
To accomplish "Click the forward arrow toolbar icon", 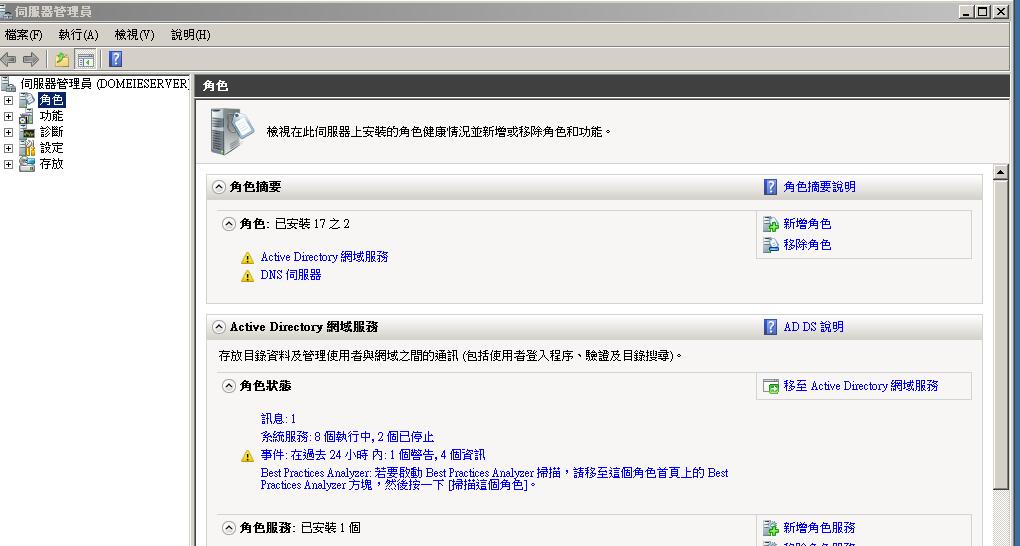I will pos(30,59).
